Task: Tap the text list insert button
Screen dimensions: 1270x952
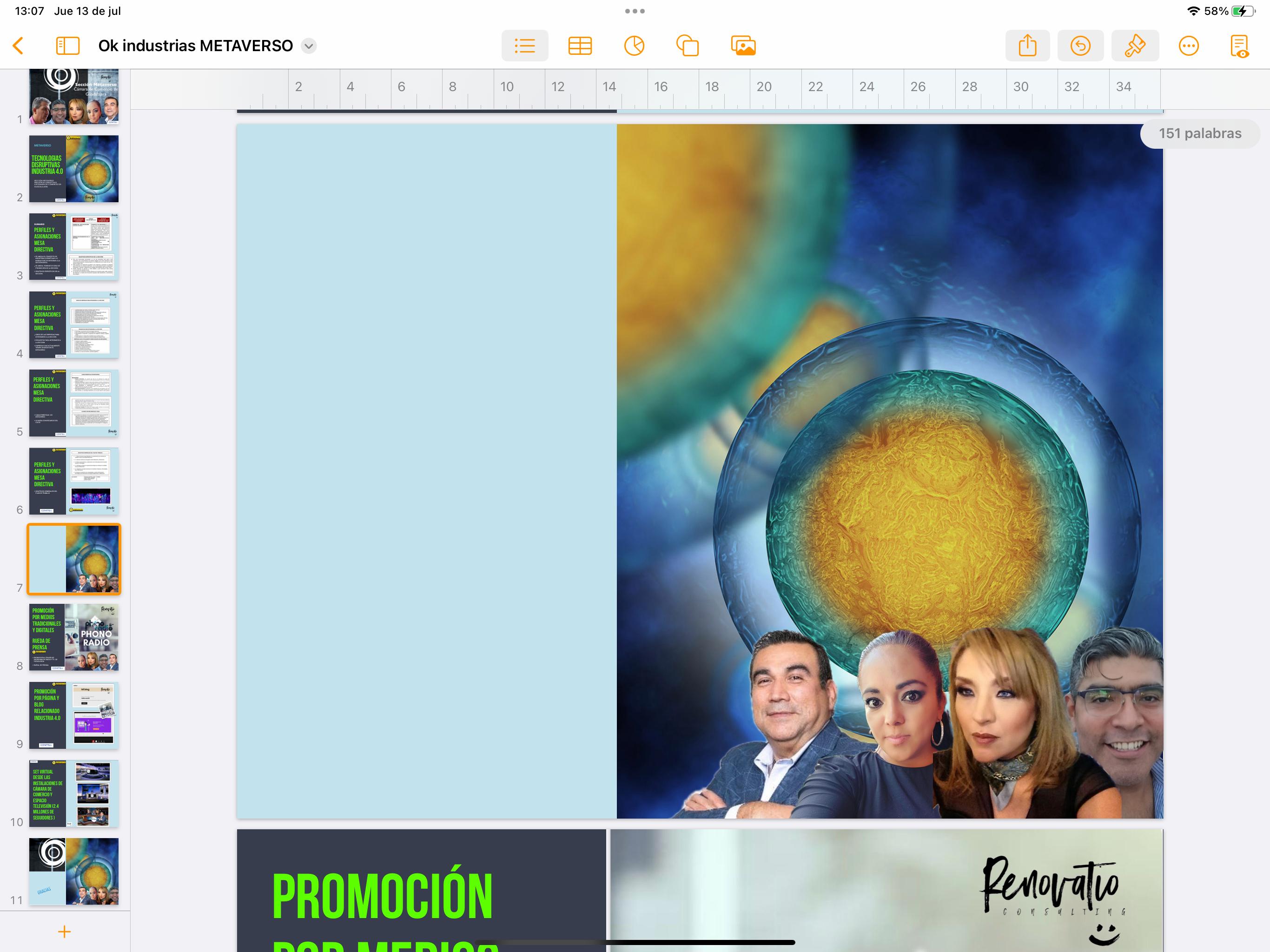Action: click(x=524, y=46)
